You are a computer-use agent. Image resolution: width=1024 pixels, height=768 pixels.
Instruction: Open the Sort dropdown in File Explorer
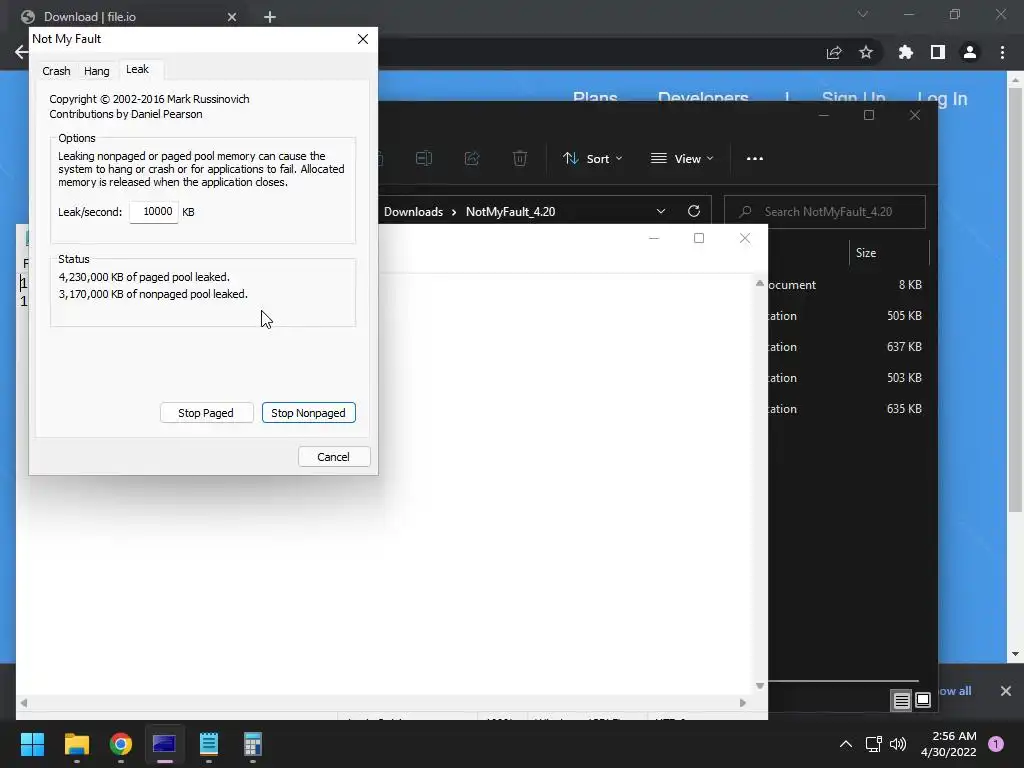593,159
